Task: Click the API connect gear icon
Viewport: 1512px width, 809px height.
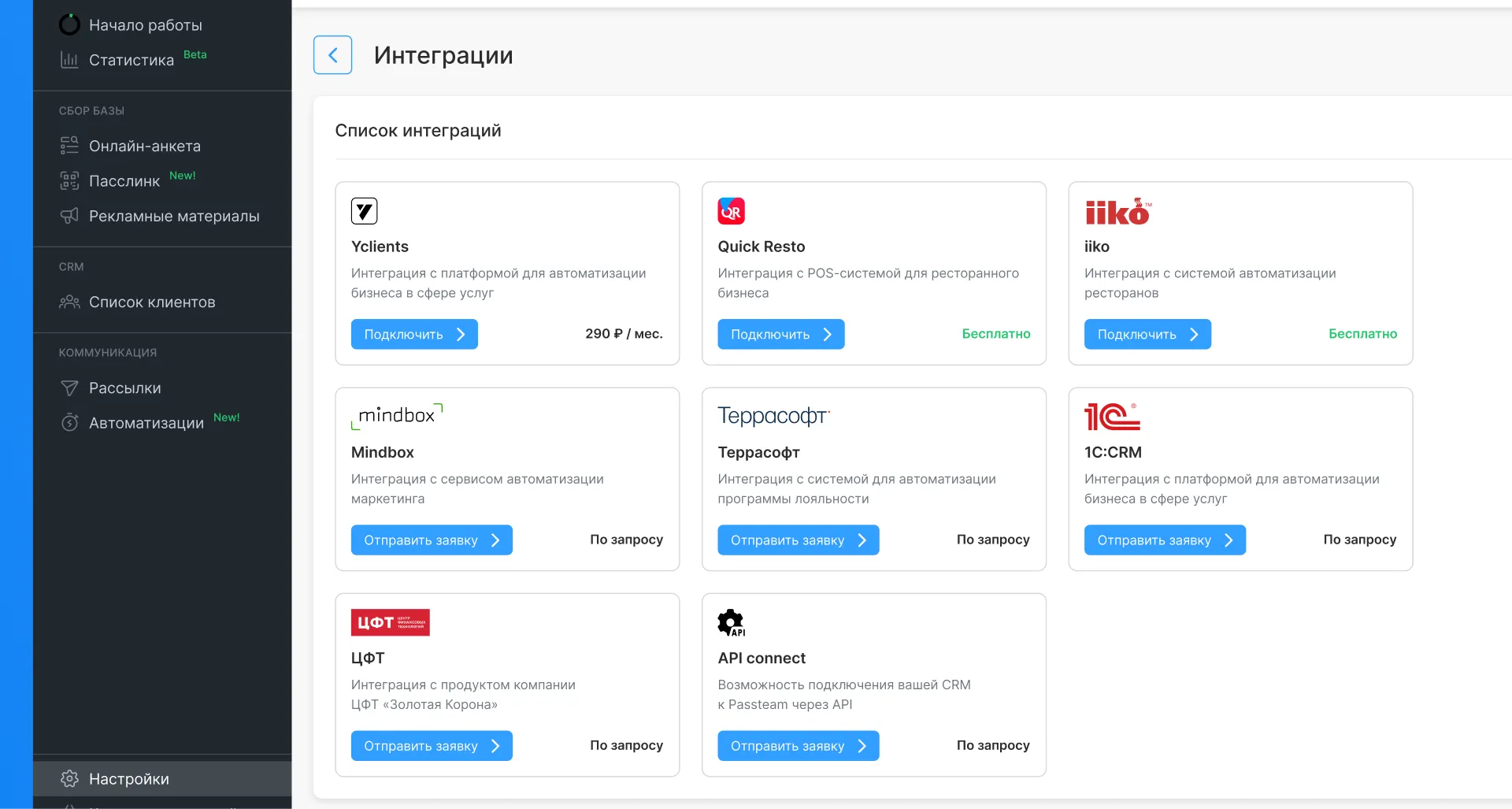Action: click(730, 622)
